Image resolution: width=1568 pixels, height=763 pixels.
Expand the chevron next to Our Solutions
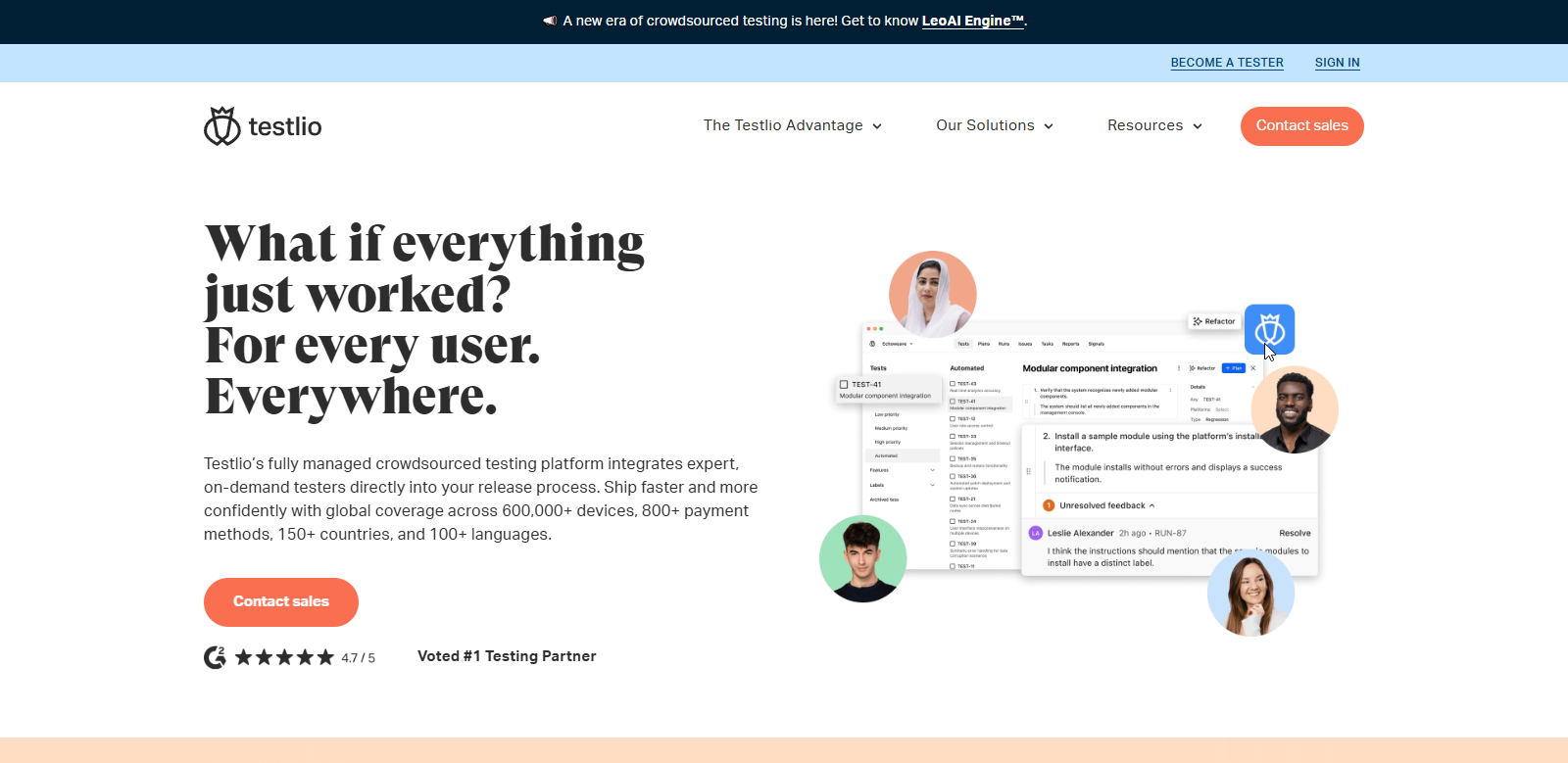(x=1049, y=126)
